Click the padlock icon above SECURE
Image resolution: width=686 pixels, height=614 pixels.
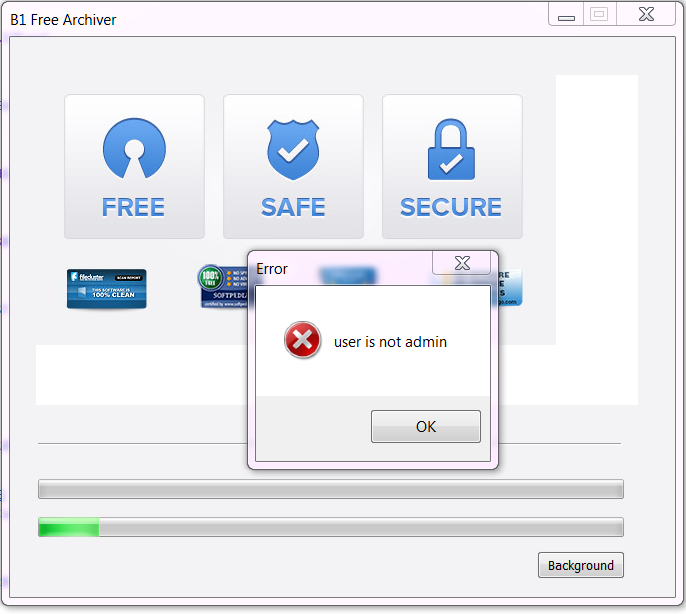click(451, 149)
